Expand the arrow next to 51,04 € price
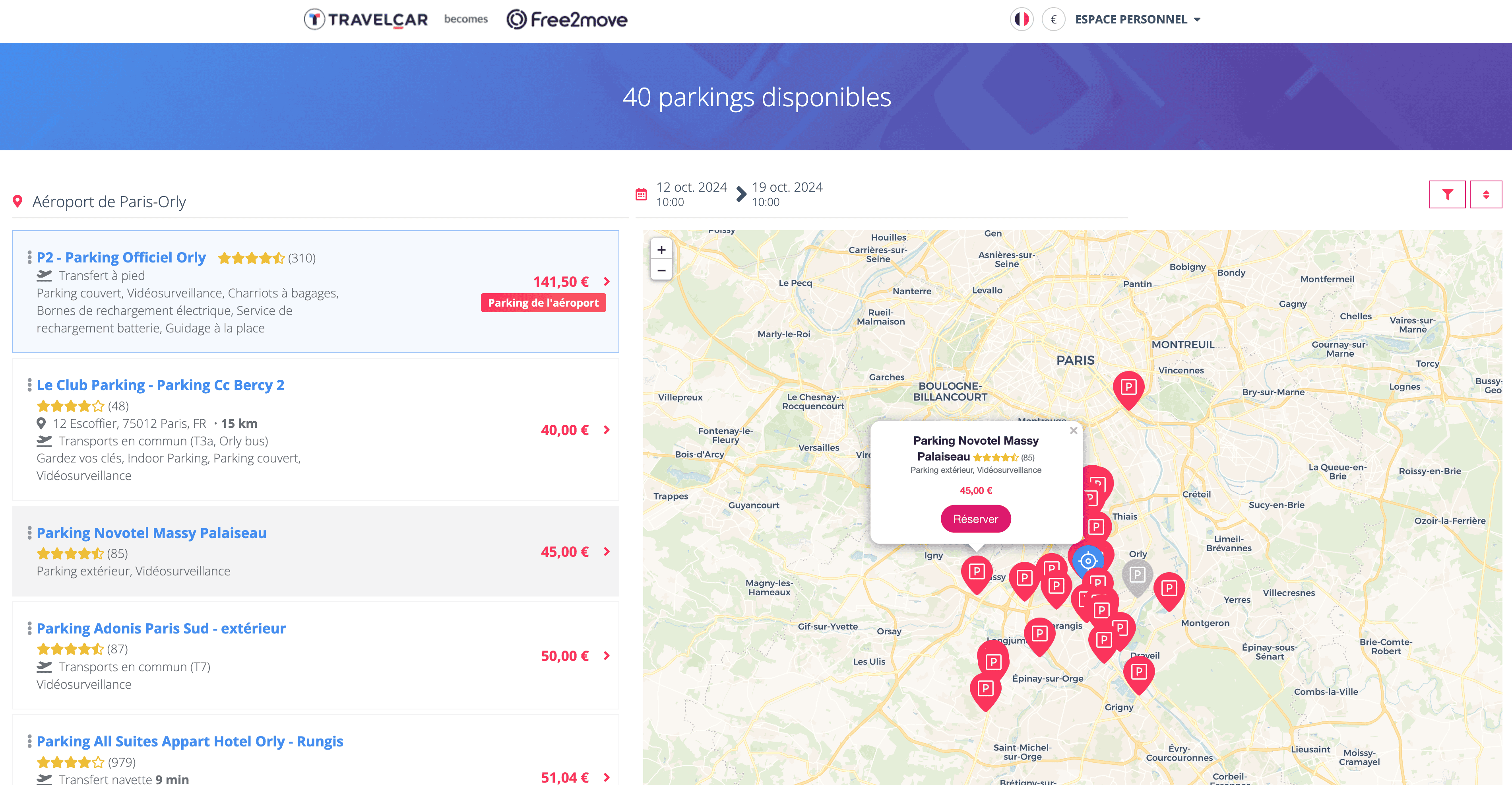The width and height of the screenshot is (1512, 785). pos(607,777)
